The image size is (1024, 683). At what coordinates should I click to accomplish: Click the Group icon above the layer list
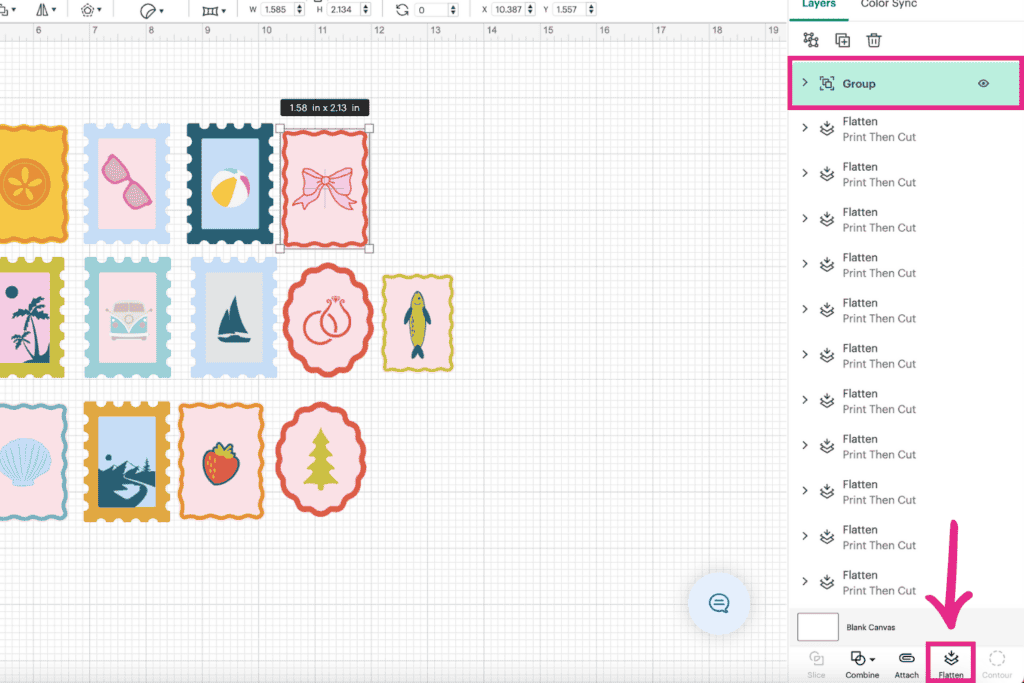click(x=811, y=40)
